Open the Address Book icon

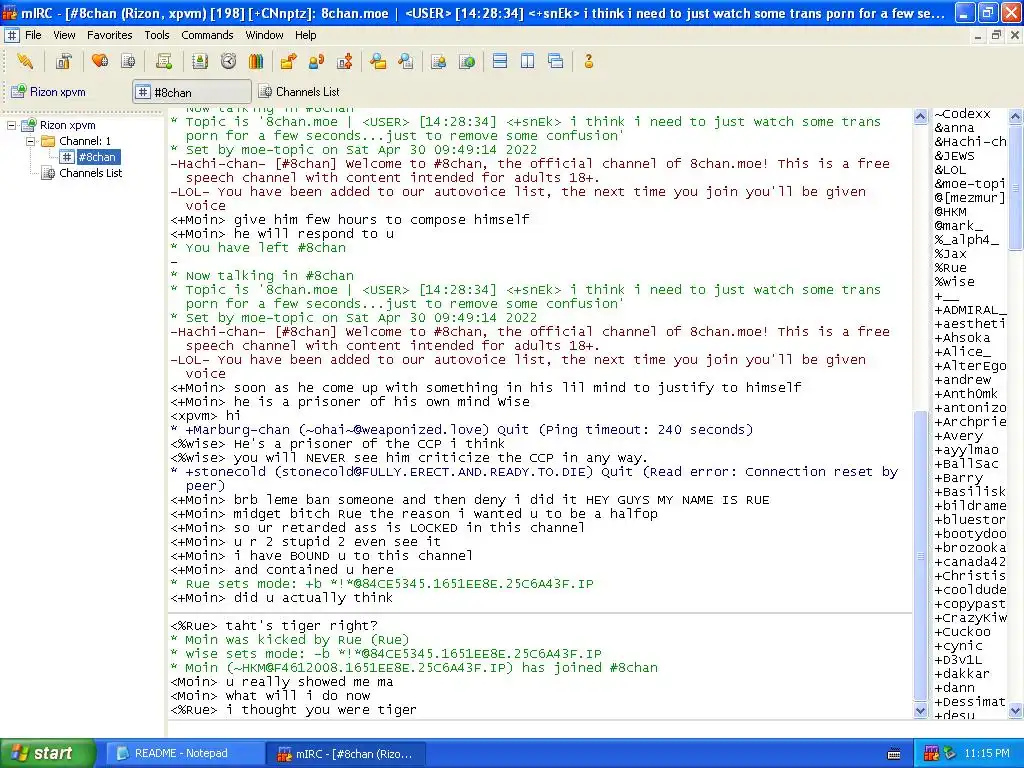pyautogui.click(x=200, y=61)
